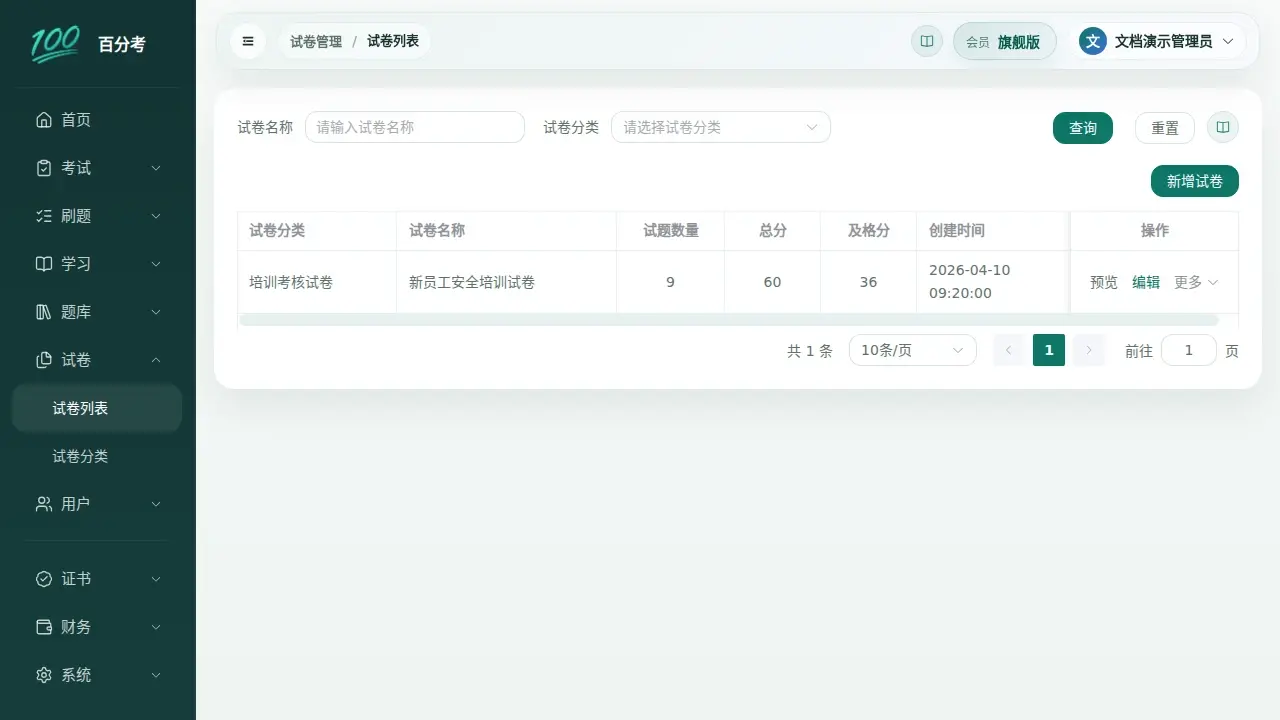Click 试卷管理 breadcrumb
This screenshot has width=1280, height=720.
[x=316, y=41]
